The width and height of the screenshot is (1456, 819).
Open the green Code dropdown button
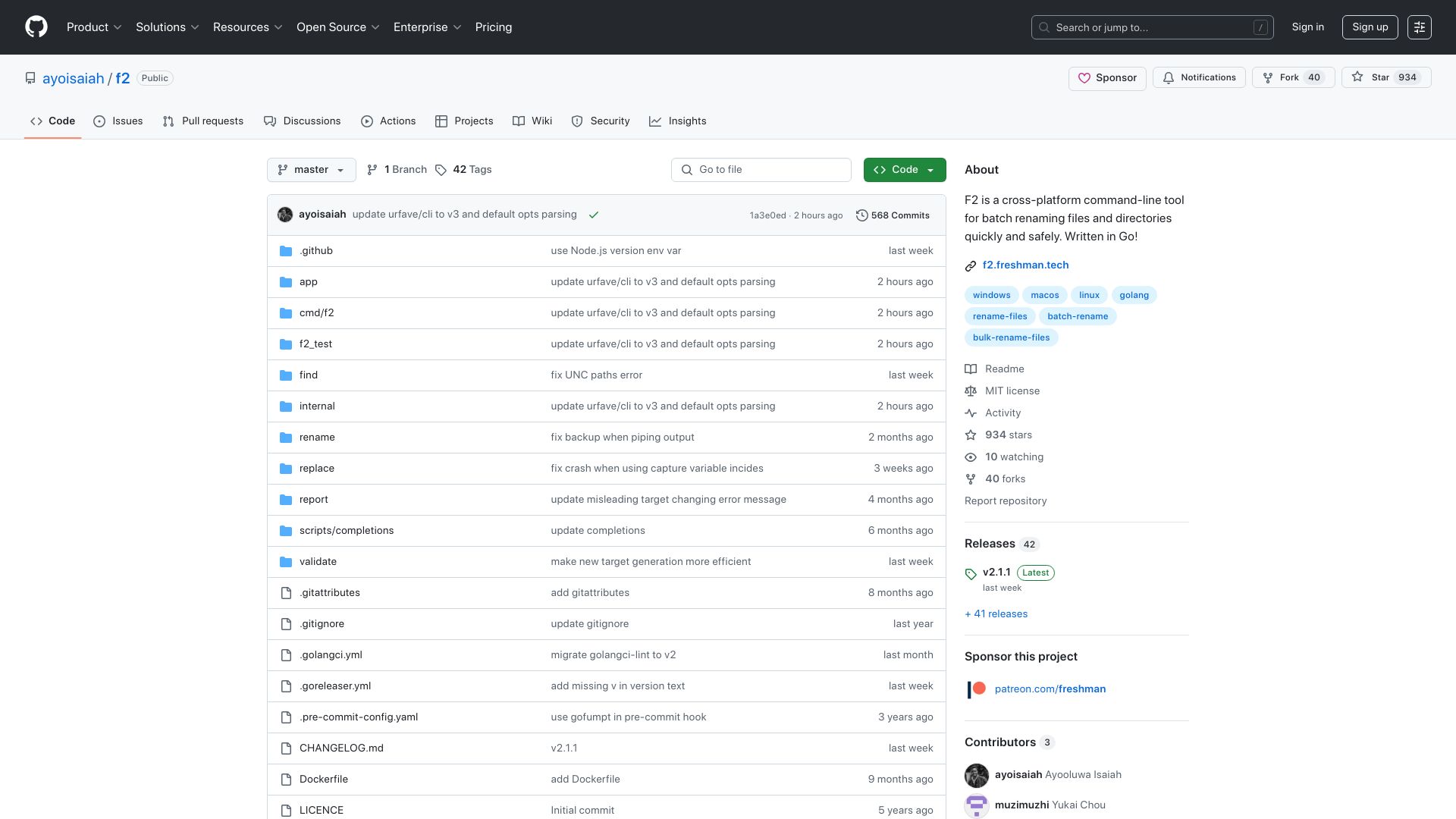coord(905,170)
